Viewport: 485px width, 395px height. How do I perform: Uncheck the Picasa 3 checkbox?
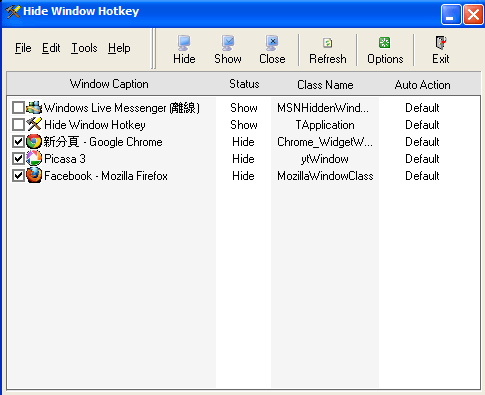point(18,159)
